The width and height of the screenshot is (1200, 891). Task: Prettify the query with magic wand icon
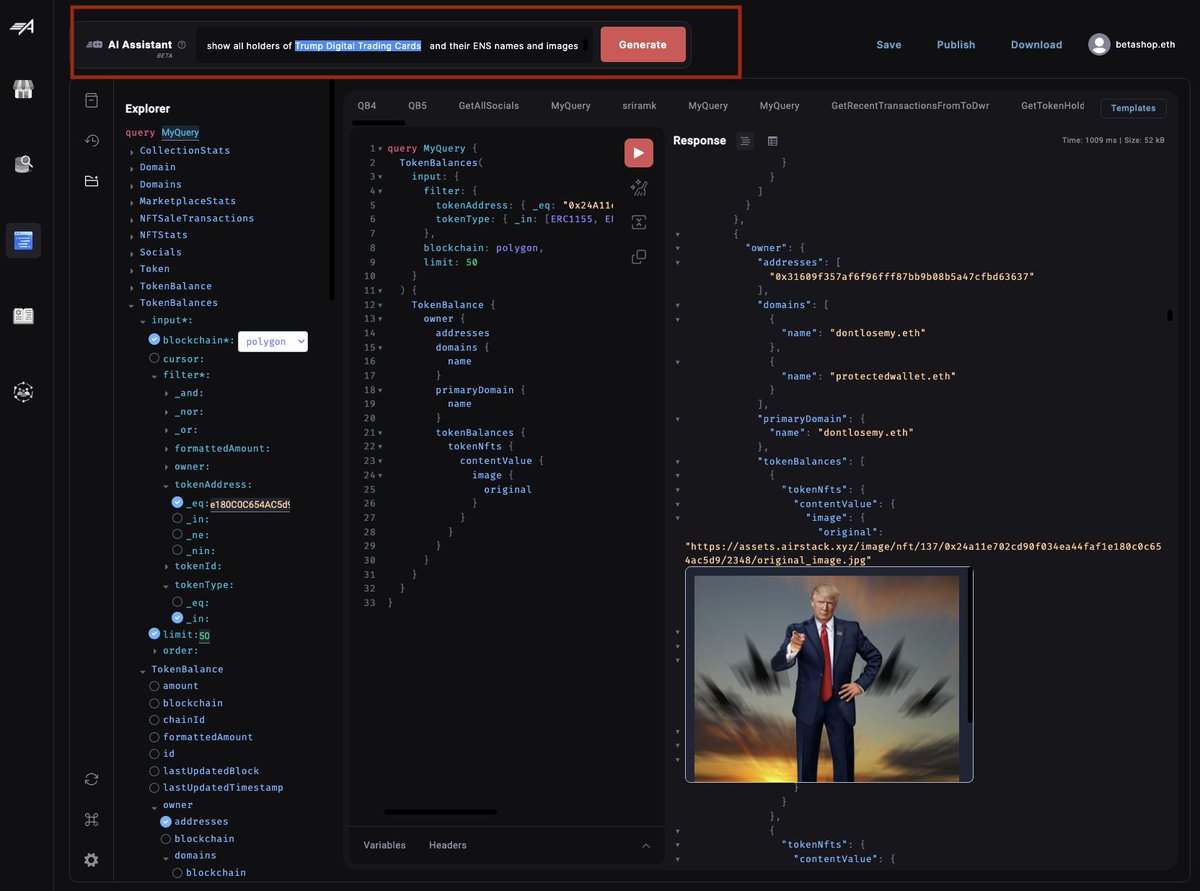click(x=639, y=188)
